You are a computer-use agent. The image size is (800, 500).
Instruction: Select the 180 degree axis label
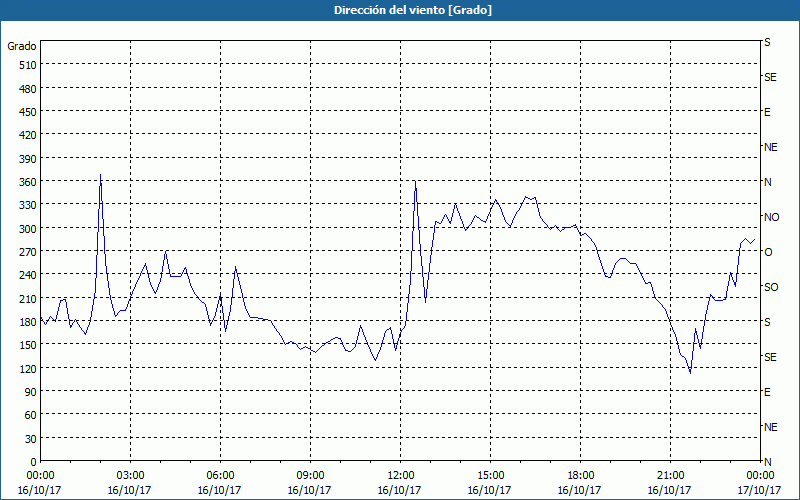click(28, 322)
